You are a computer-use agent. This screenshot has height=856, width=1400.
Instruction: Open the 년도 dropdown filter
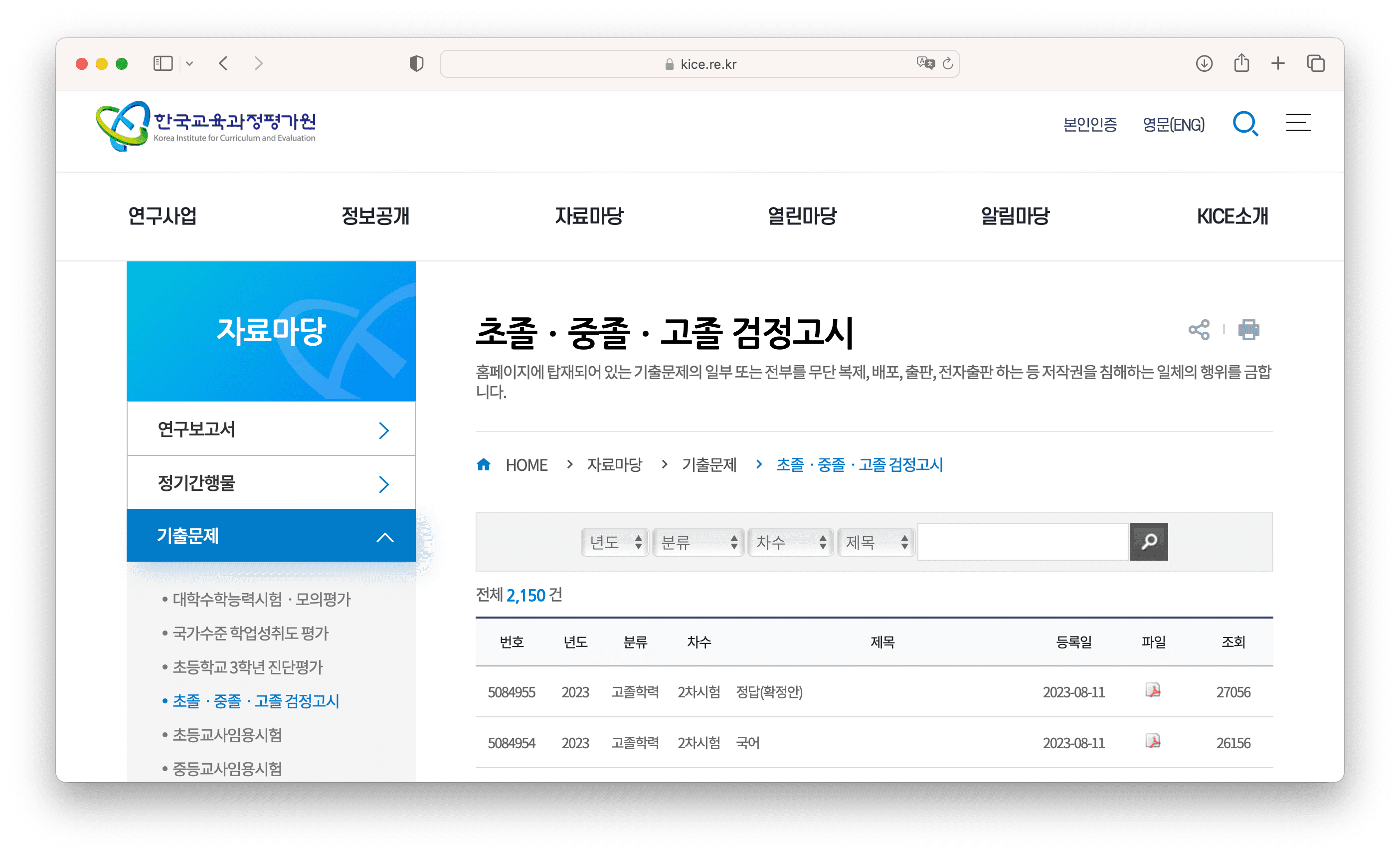[615, 542]
